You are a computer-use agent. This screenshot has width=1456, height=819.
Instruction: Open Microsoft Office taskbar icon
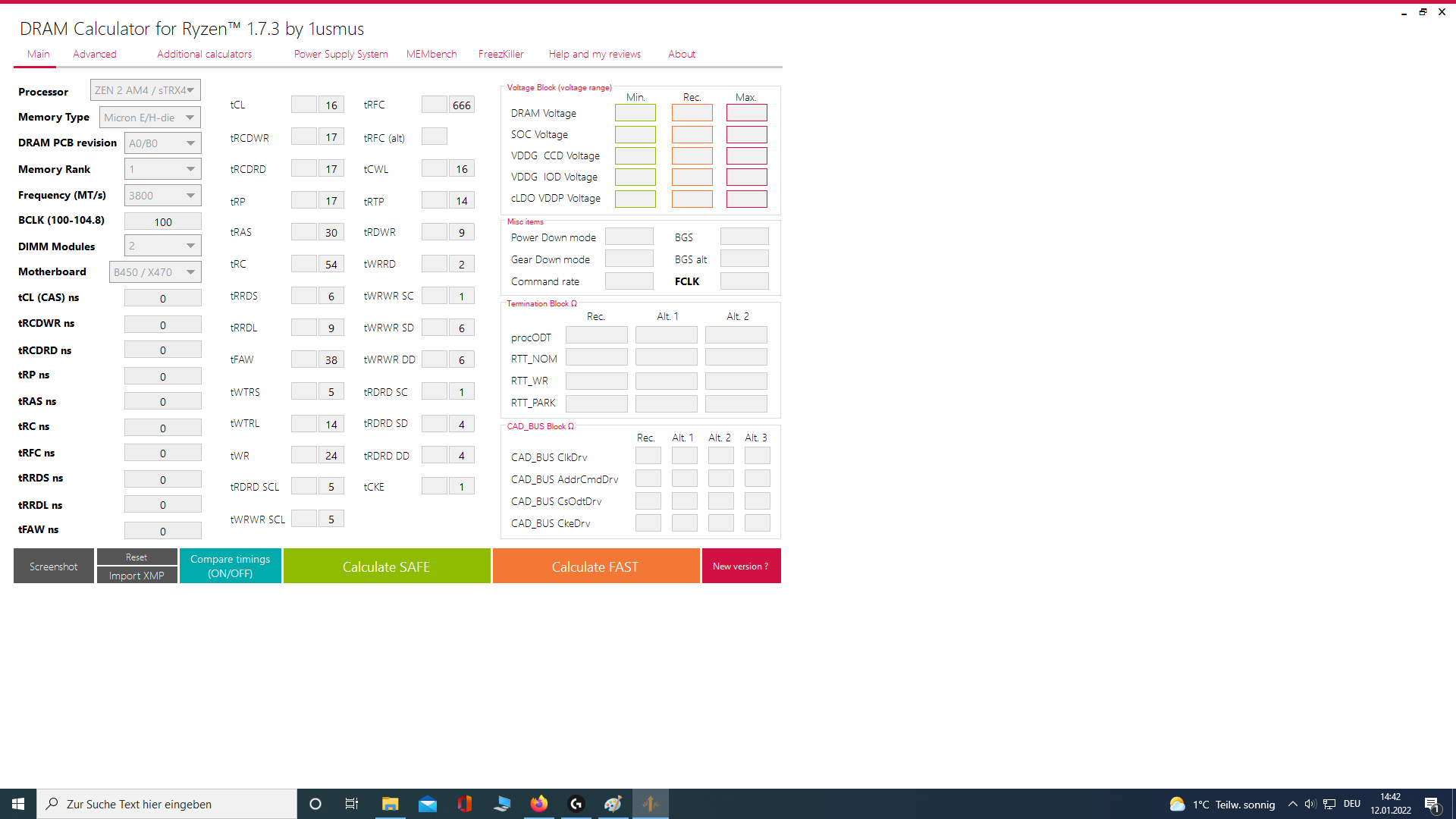[465, 804]
